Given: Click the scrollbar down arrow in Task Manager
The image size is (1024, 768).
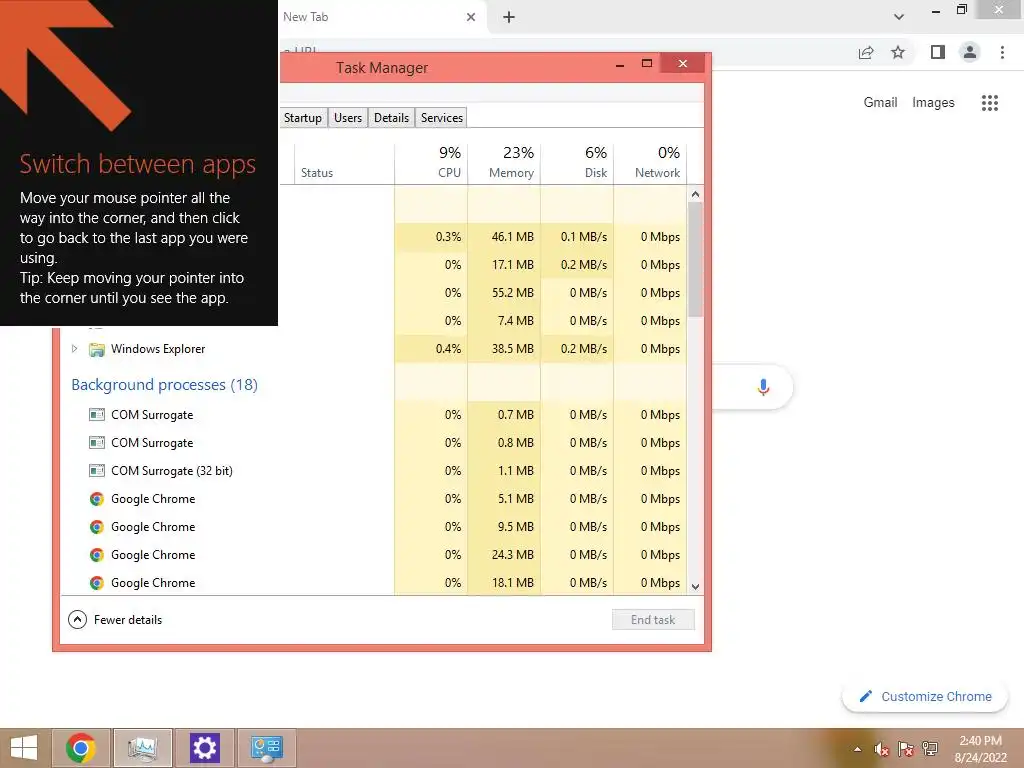Looking at the screenshot, I should tap(696, 586).
